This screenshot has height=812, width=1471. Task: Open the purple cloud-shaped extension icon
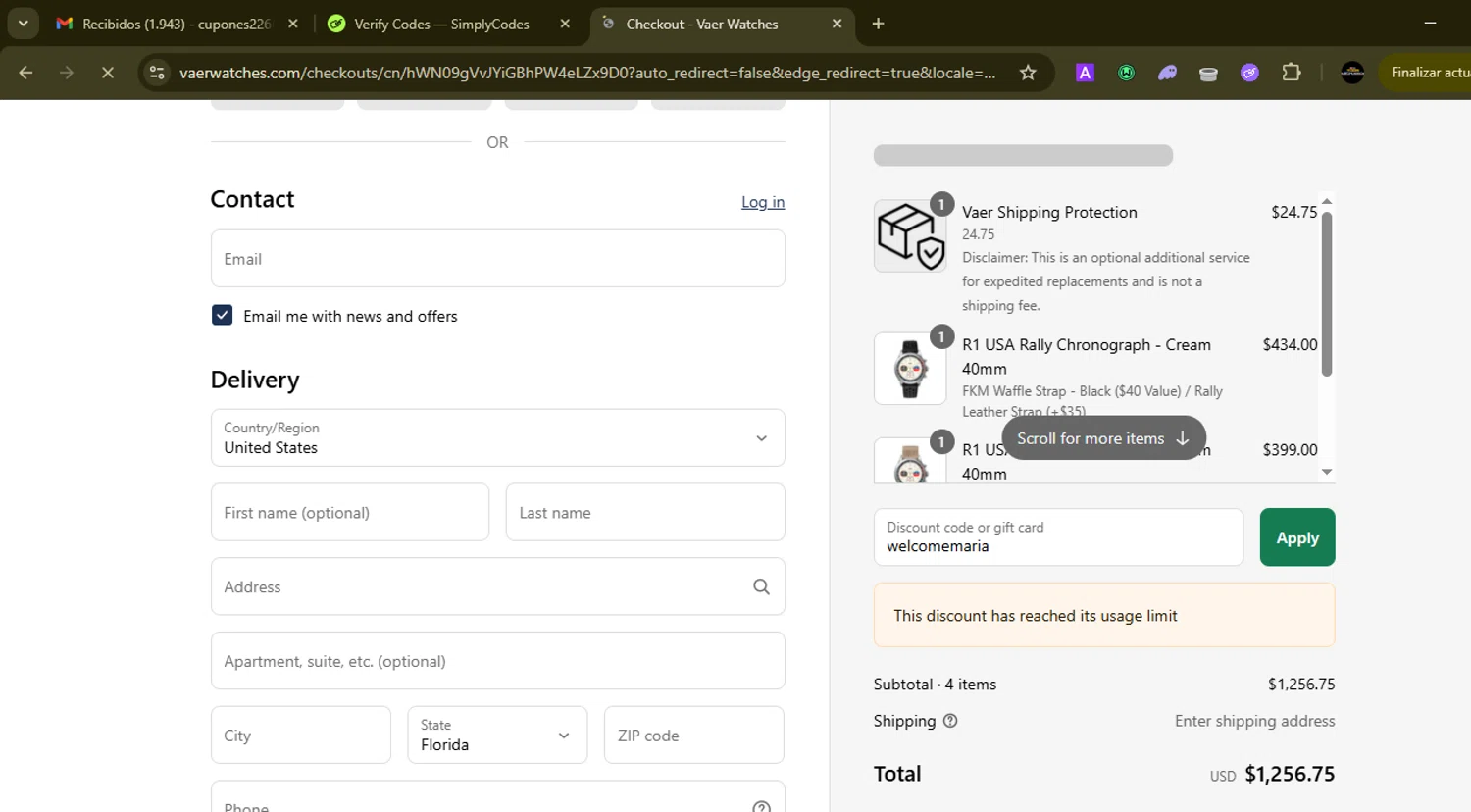(1167, 73)
